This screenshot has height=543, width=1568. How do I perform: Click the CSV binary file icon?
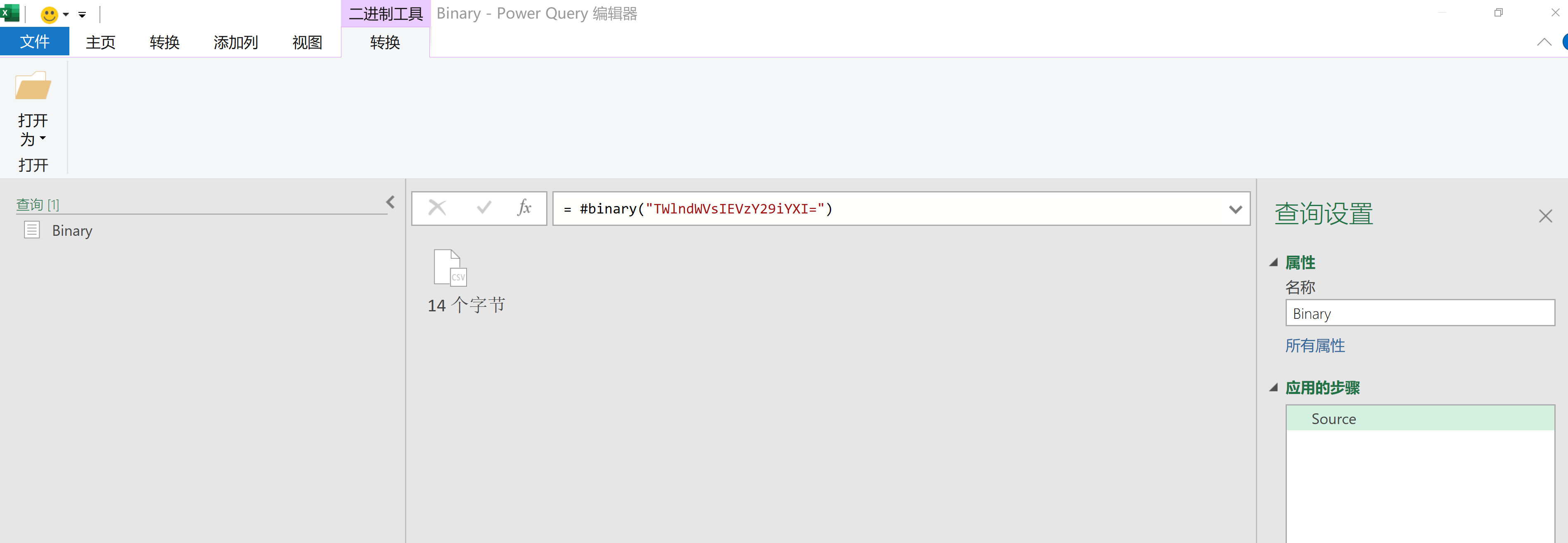450,267
